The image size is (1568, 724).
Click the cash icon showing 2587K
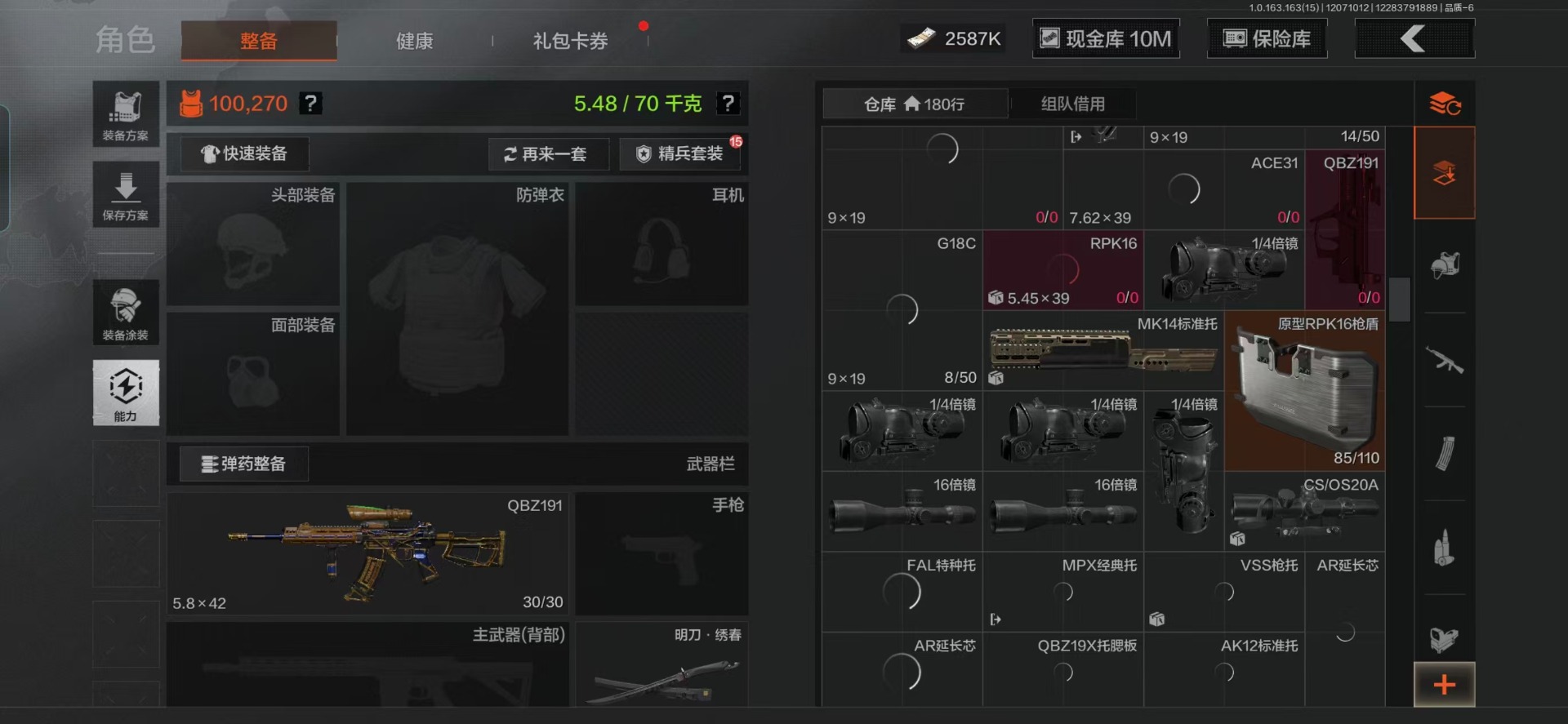(x=922, y=38)
